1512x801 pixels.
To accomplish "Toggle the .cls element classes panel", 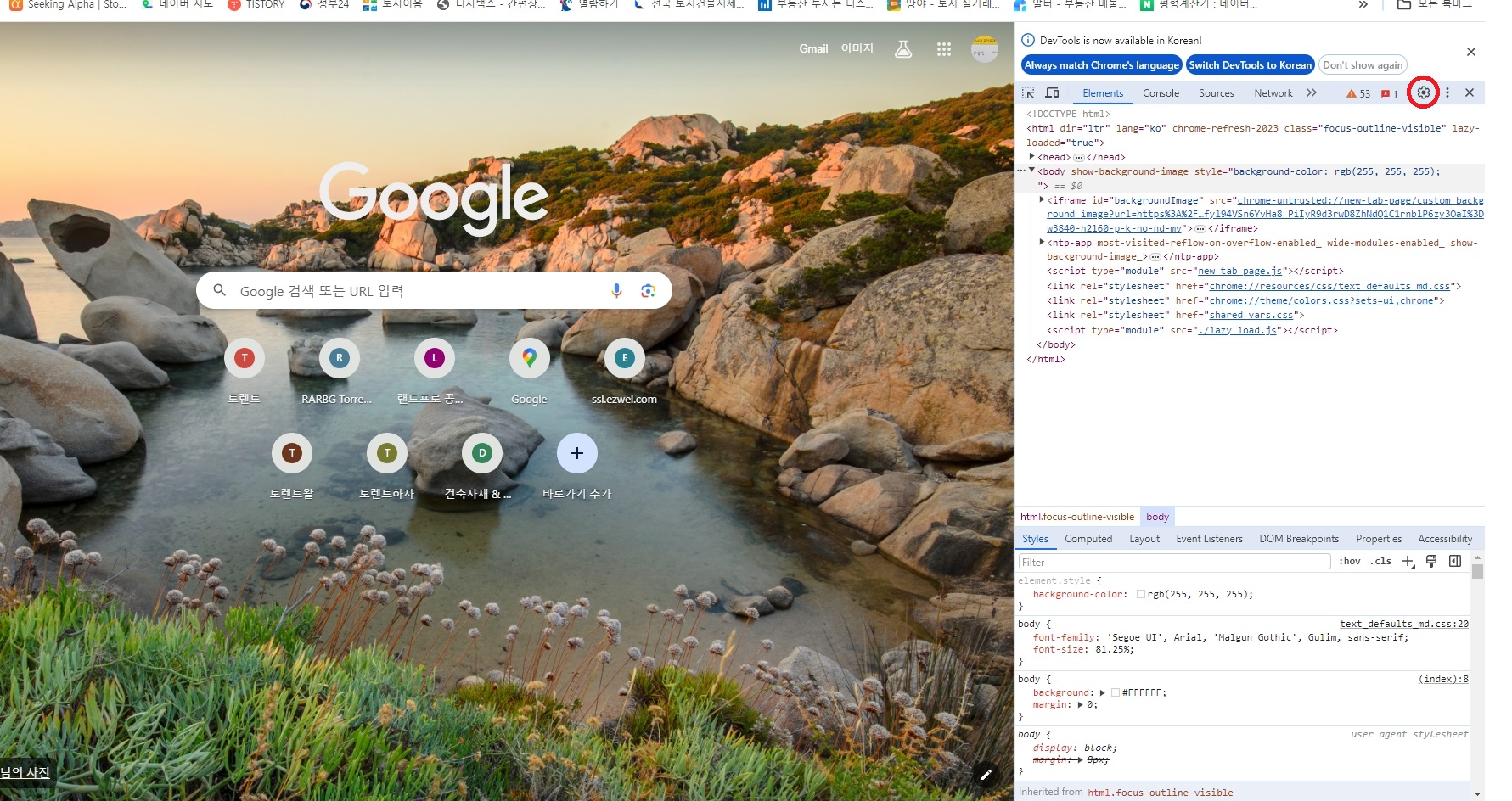I will coord(1380,561).
